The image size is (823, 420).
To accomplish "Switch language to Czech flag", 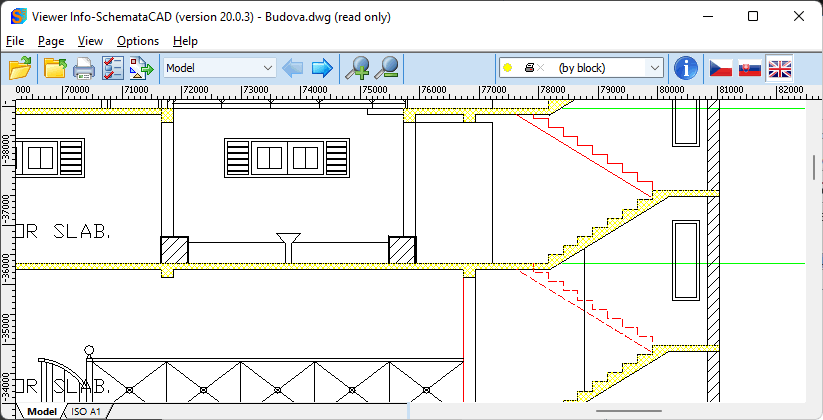I will pyautogui.click(x=721, y=68).
